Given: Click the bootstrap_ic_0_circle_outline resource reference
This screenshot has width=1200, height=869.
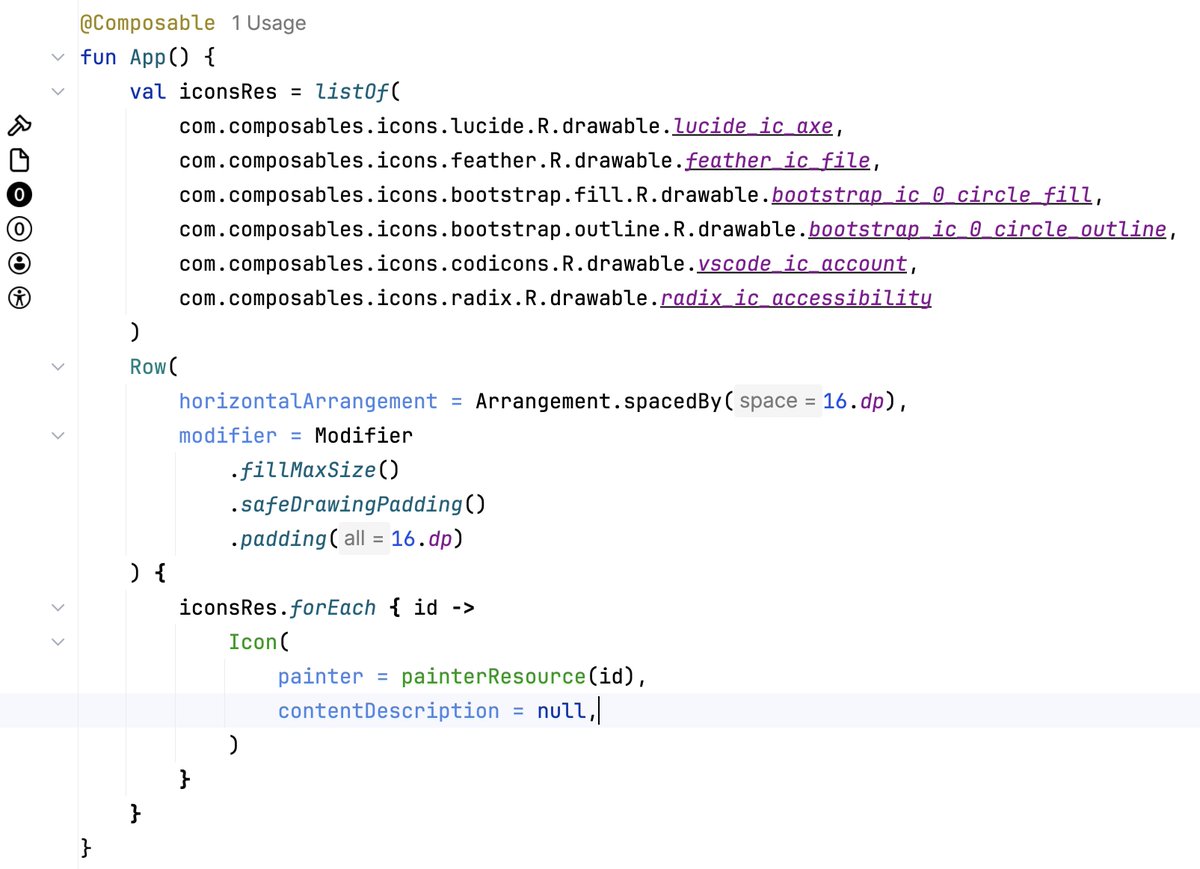Looking at the screenshot, I should (x=987, y=230).
